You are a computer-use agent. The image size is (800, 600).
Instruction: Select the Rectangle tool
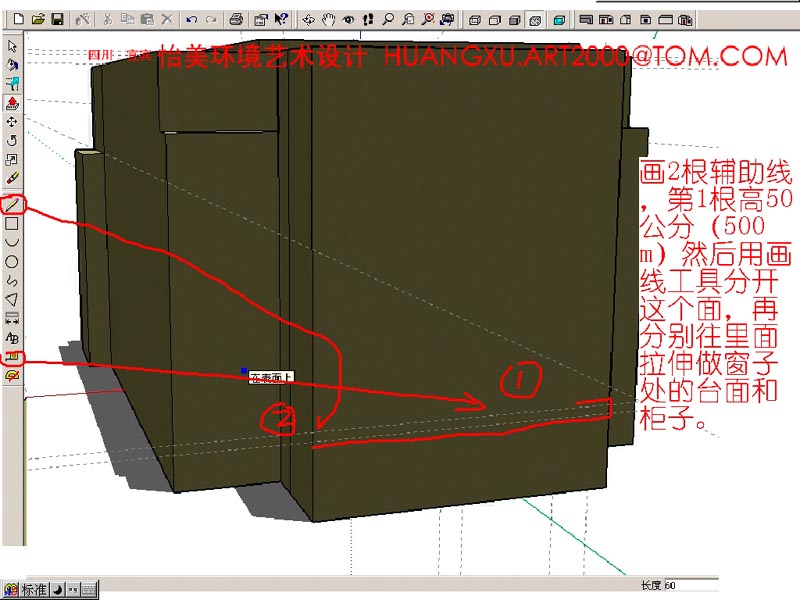tap(12, 223)
